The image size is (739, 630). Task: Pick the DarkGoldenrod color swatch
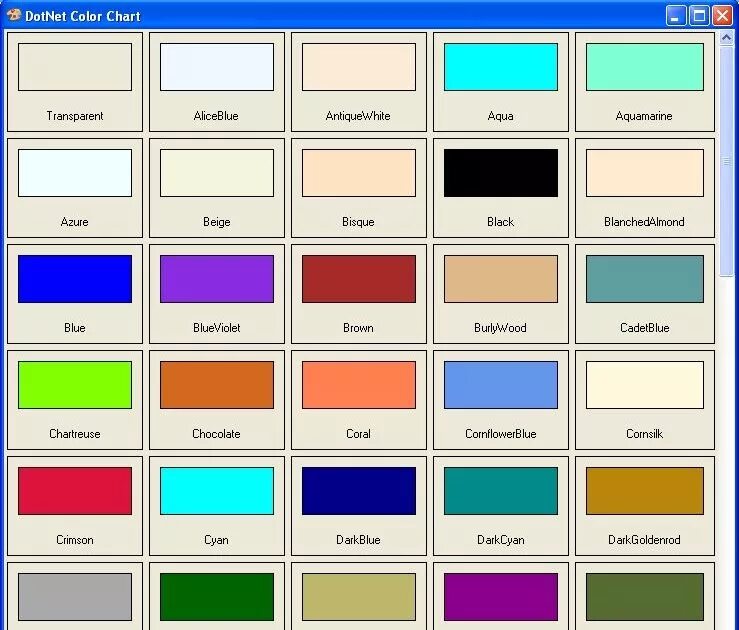click(645, 491)
